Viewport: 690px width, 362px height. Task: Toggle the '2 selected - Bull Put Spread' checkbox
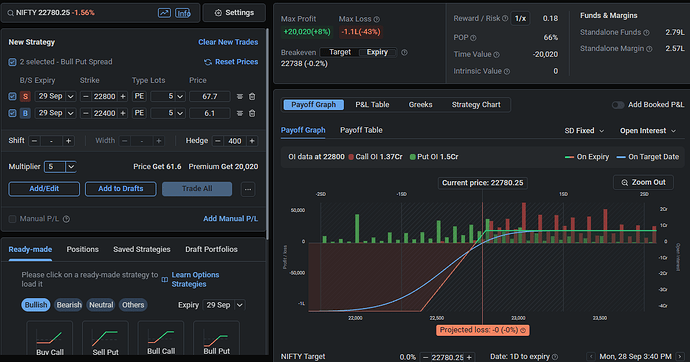coord(12,62)
